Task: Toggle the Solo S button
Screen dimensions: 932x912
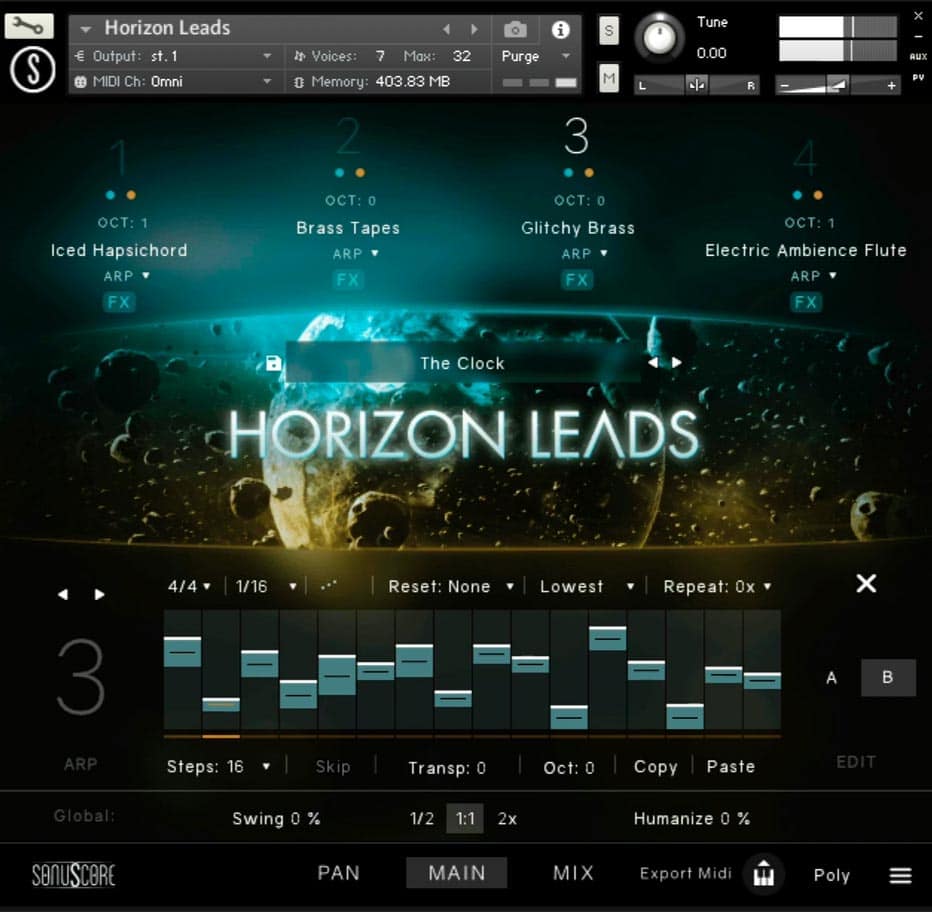Action: click(x=608, y=31)
